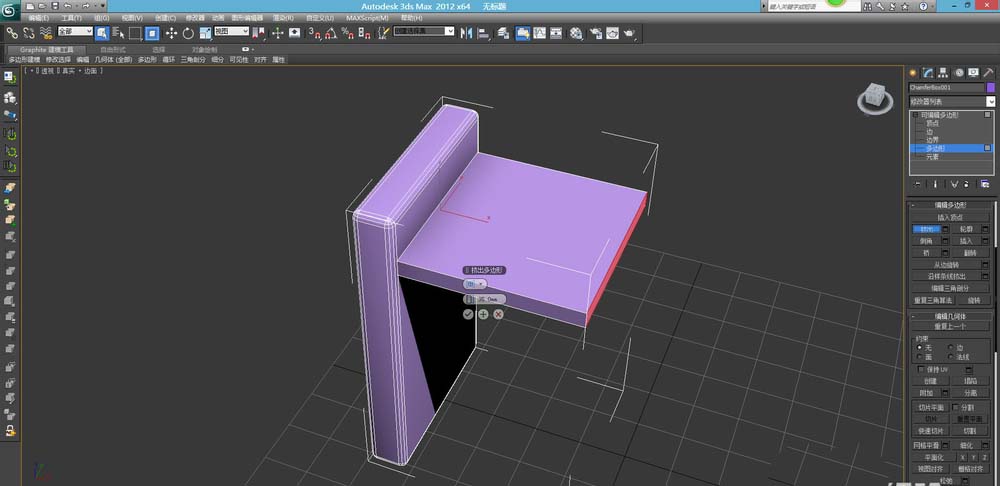Open the reference coordinate system dropdown 视图

(x=232, y=31)
